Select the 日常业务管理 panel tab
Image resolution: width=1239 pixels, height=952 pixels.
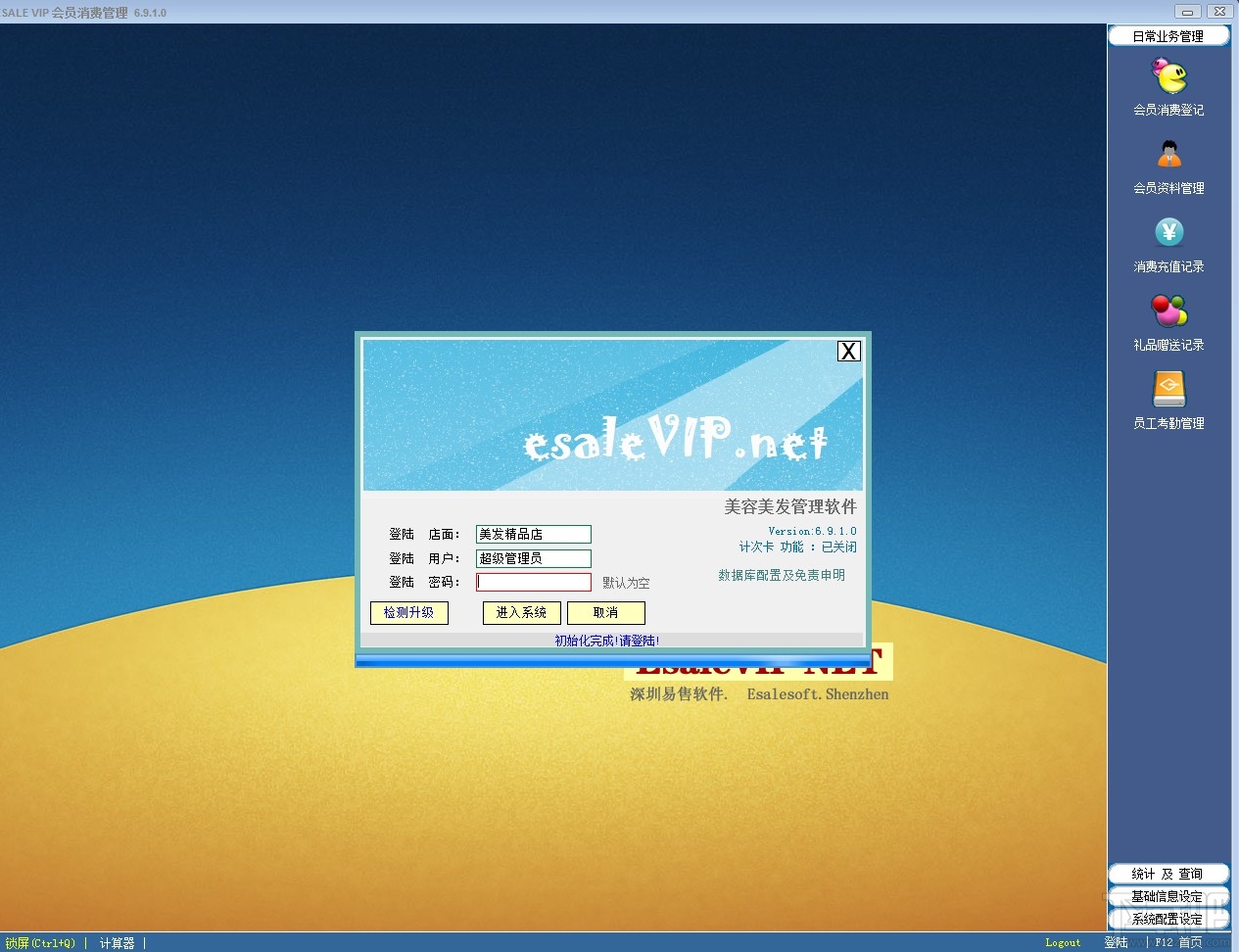pyautogui.click(x=1168, y=36)
